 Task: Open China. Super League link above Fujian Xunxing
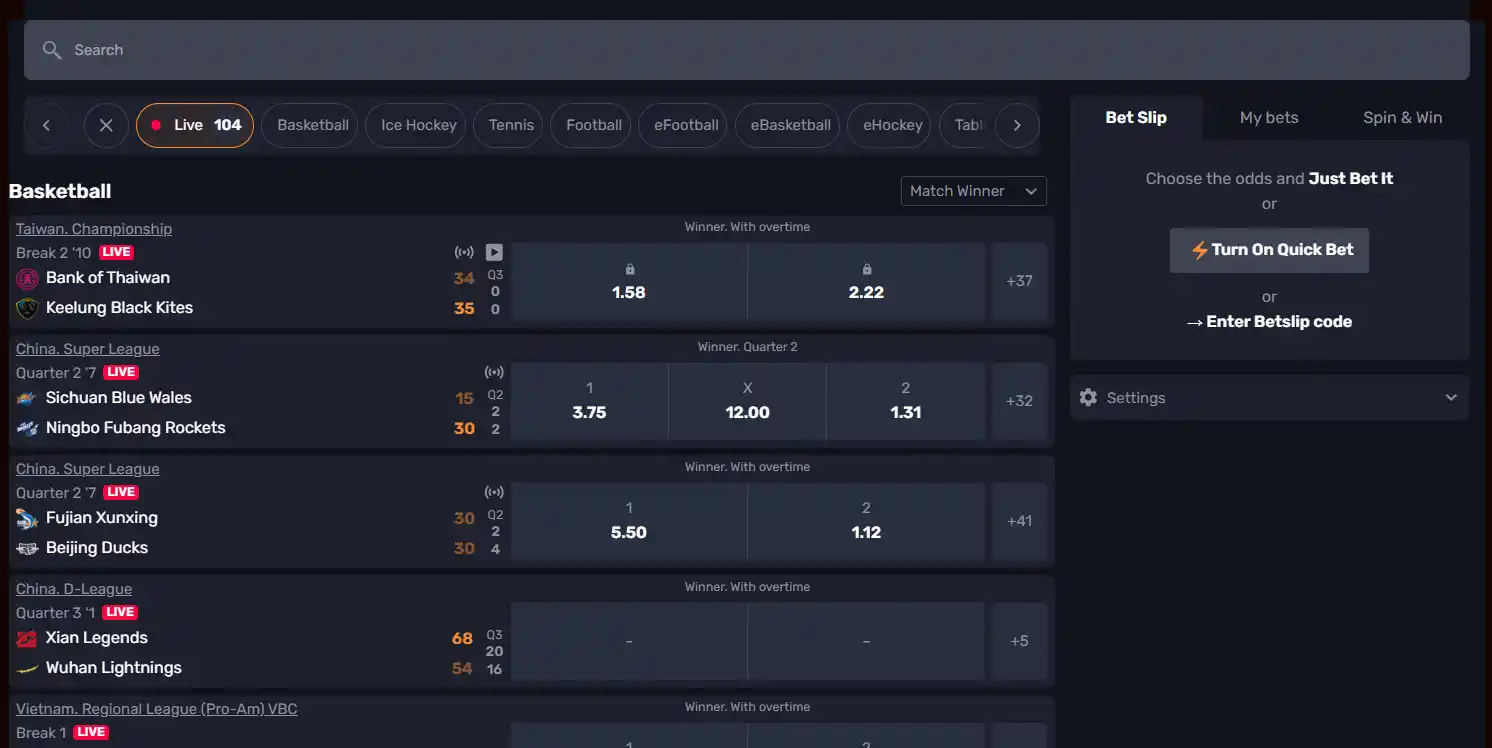pos(88,469)
